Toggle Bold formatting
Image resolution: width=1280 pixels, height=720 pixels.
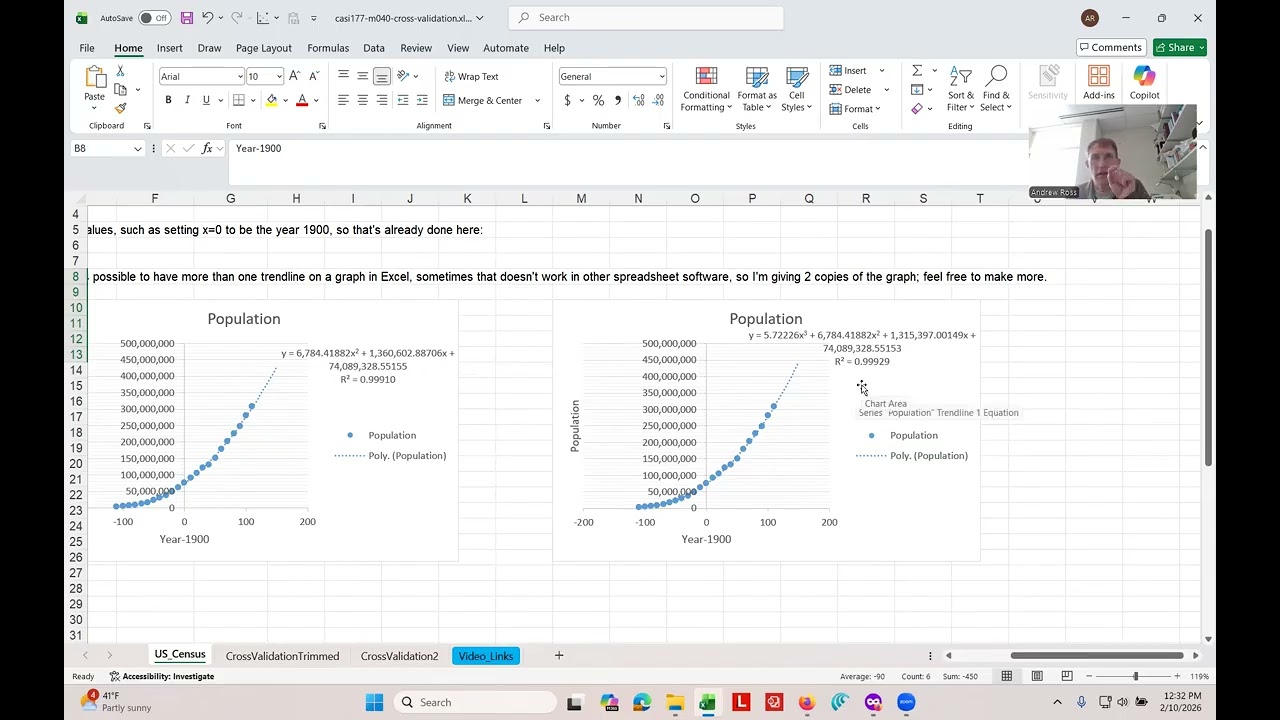(168, 100)
